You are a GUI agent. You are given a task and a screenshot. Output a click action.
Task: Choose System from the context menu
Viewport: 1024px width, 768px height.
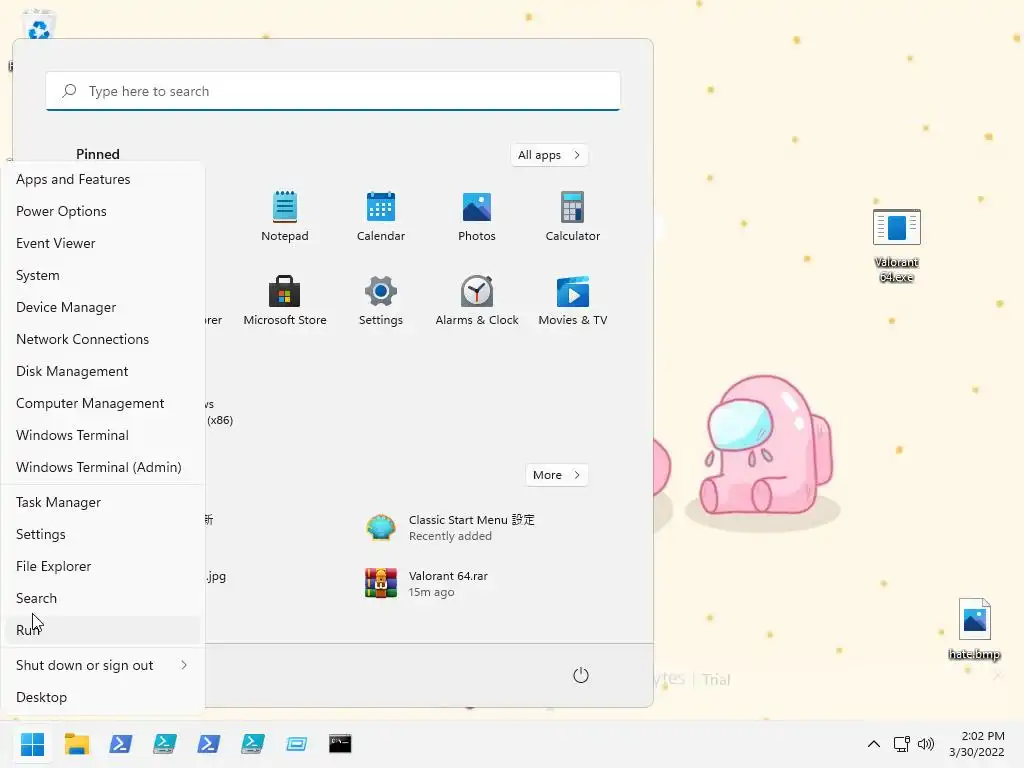(103, 275)
